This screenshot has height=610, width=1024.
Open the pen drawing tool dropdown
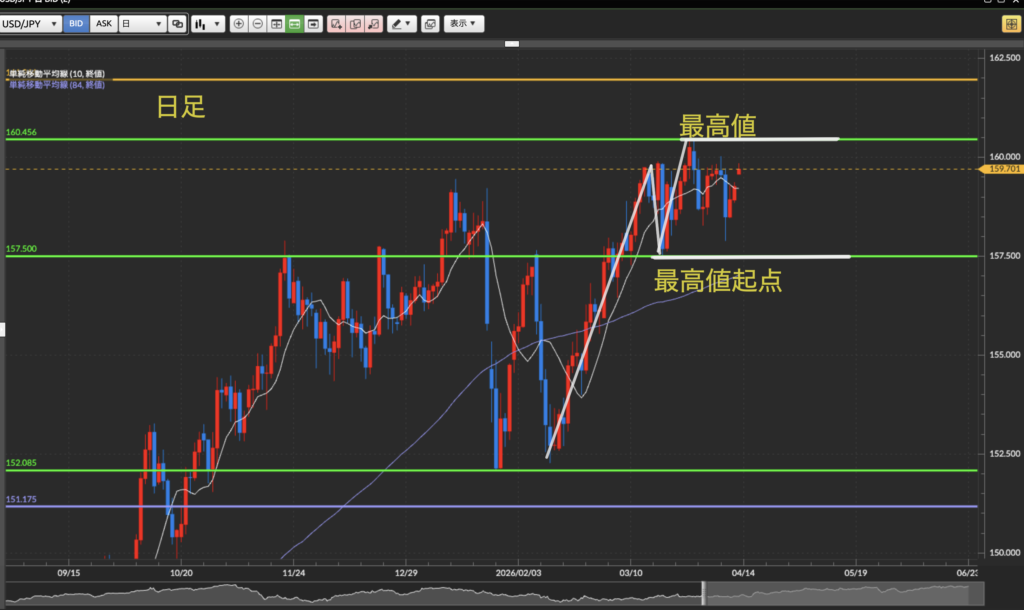point(401,23)
